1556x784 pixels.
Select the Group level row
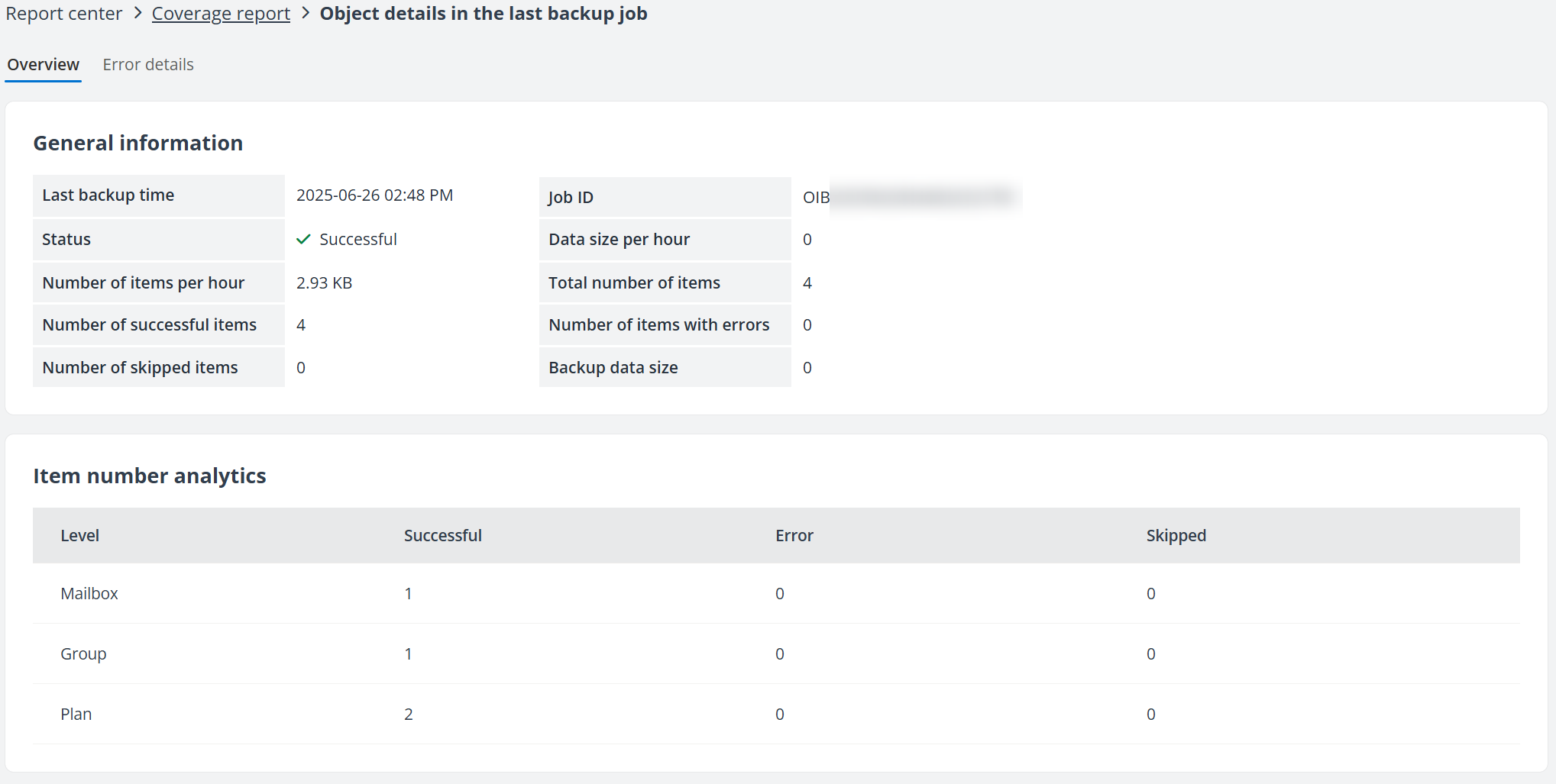pos(83,653)
